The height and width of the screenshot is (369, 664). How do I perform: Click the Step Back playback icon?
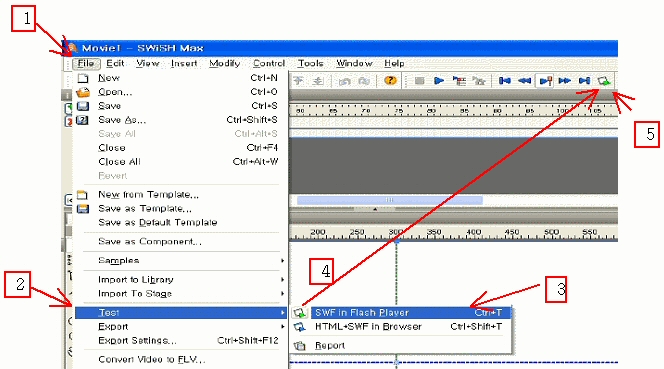(x=525, y=80)
